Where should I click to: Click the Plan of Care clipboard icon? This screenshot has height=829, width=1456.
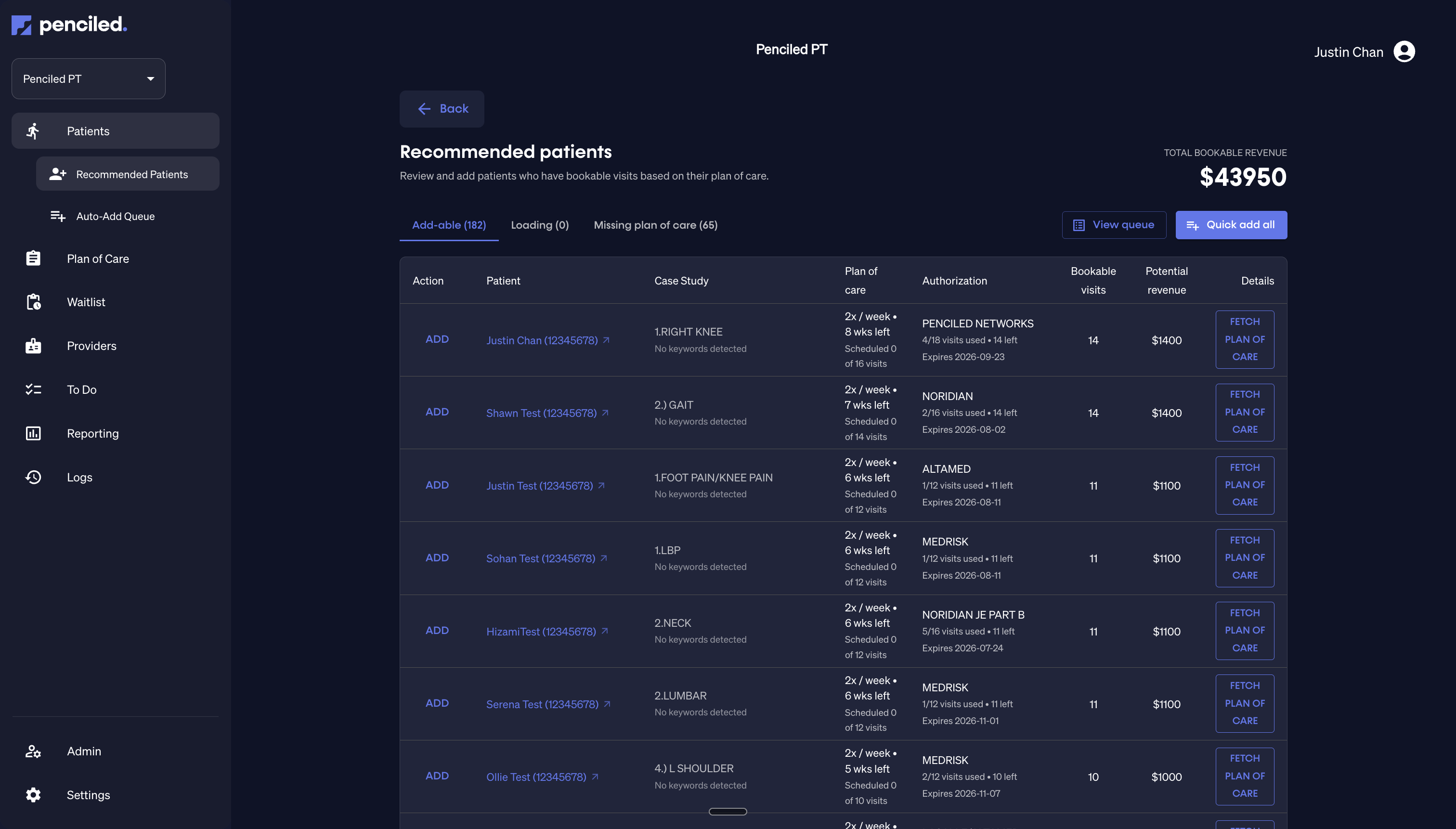pyautogui.click(x=33, y=259)
